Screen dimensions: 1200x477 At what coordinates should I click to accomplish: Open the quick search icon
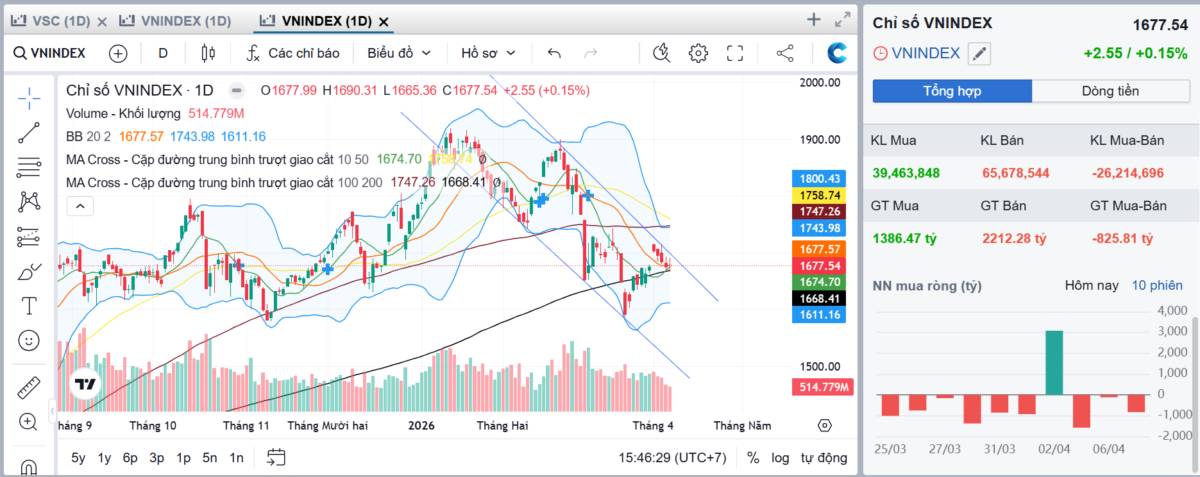[660, 53]
